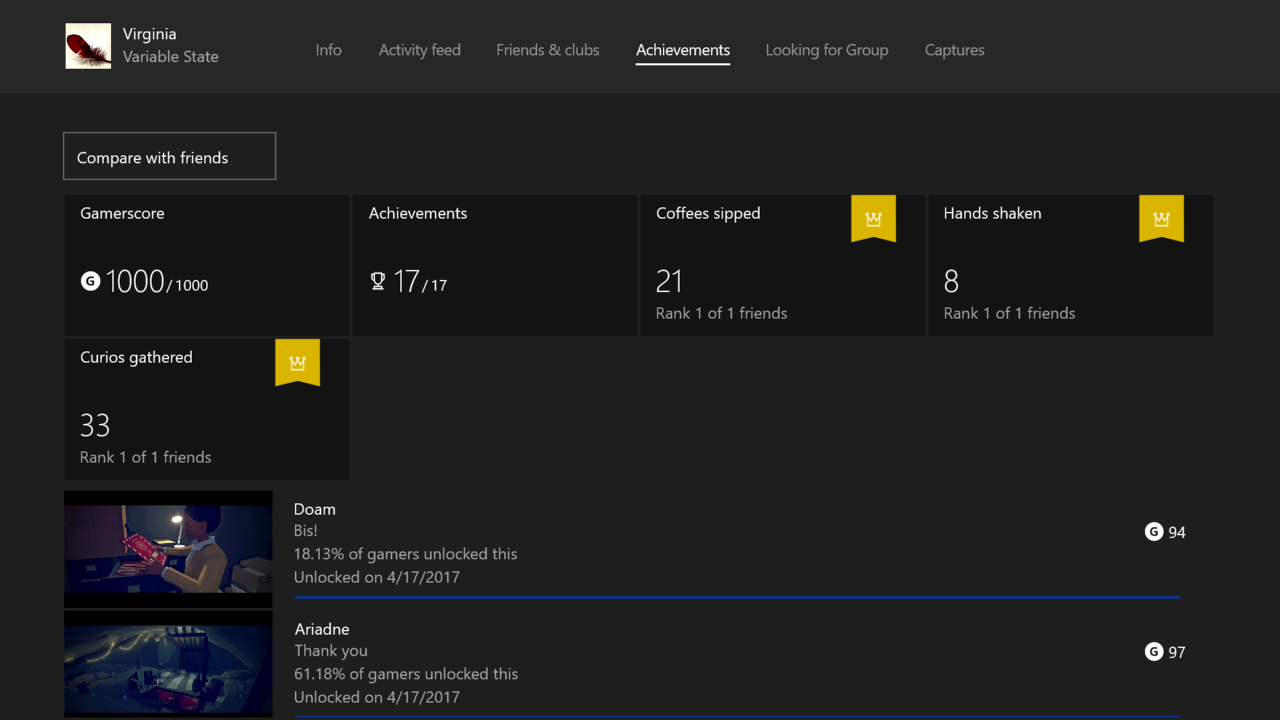
Task: Click "61.18% of gamers unlocked this"
Action: pyautogui.click(x=406, y=674)
